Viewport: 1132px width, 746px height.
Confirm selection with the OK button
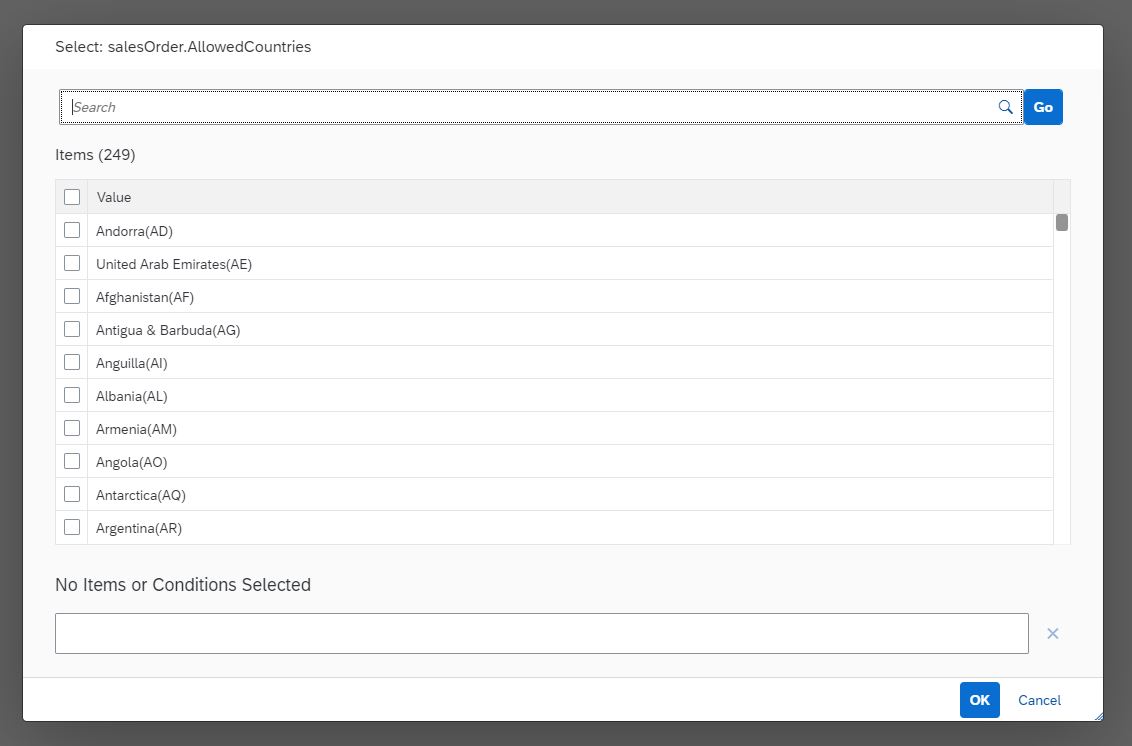[980, 700]
